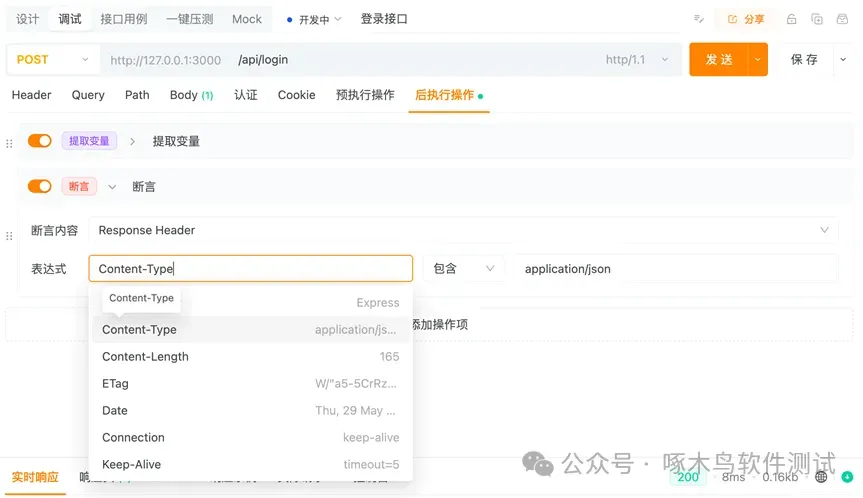
Task: Select Content-Type from suggestion list
Action: [x=251, y=330]
